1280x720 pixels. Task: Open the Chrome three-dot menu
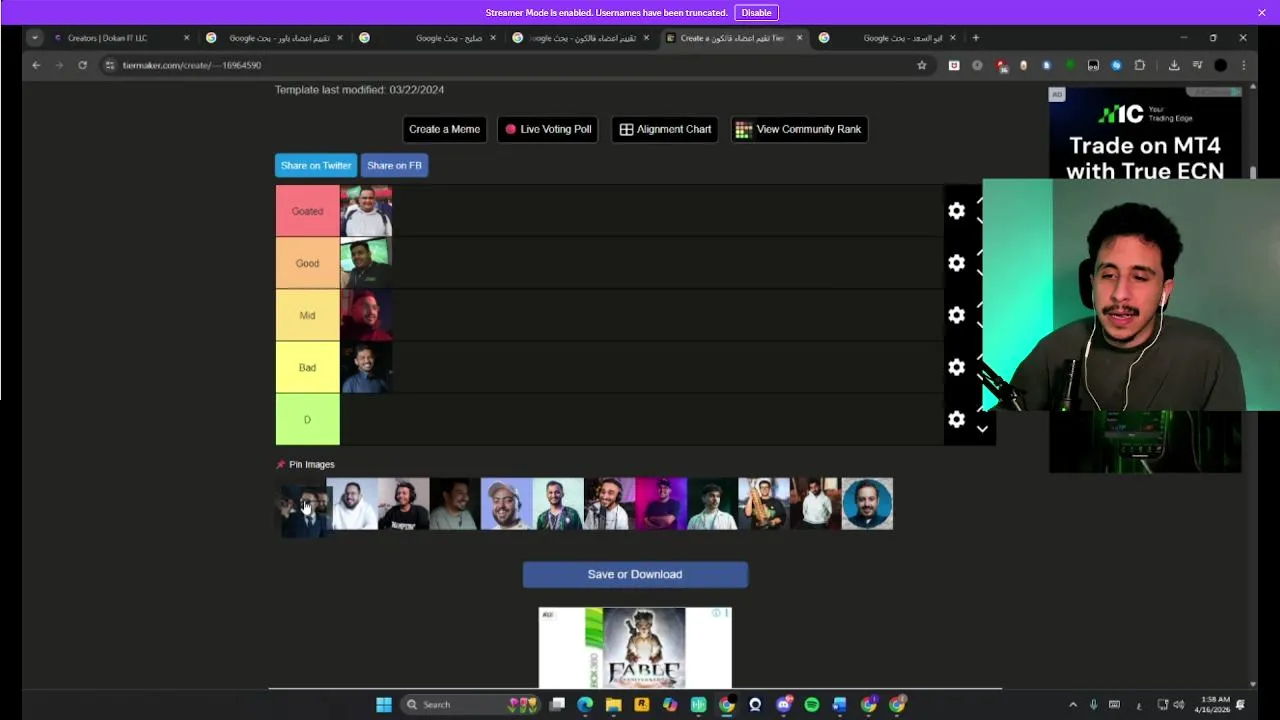[1243, 65]
